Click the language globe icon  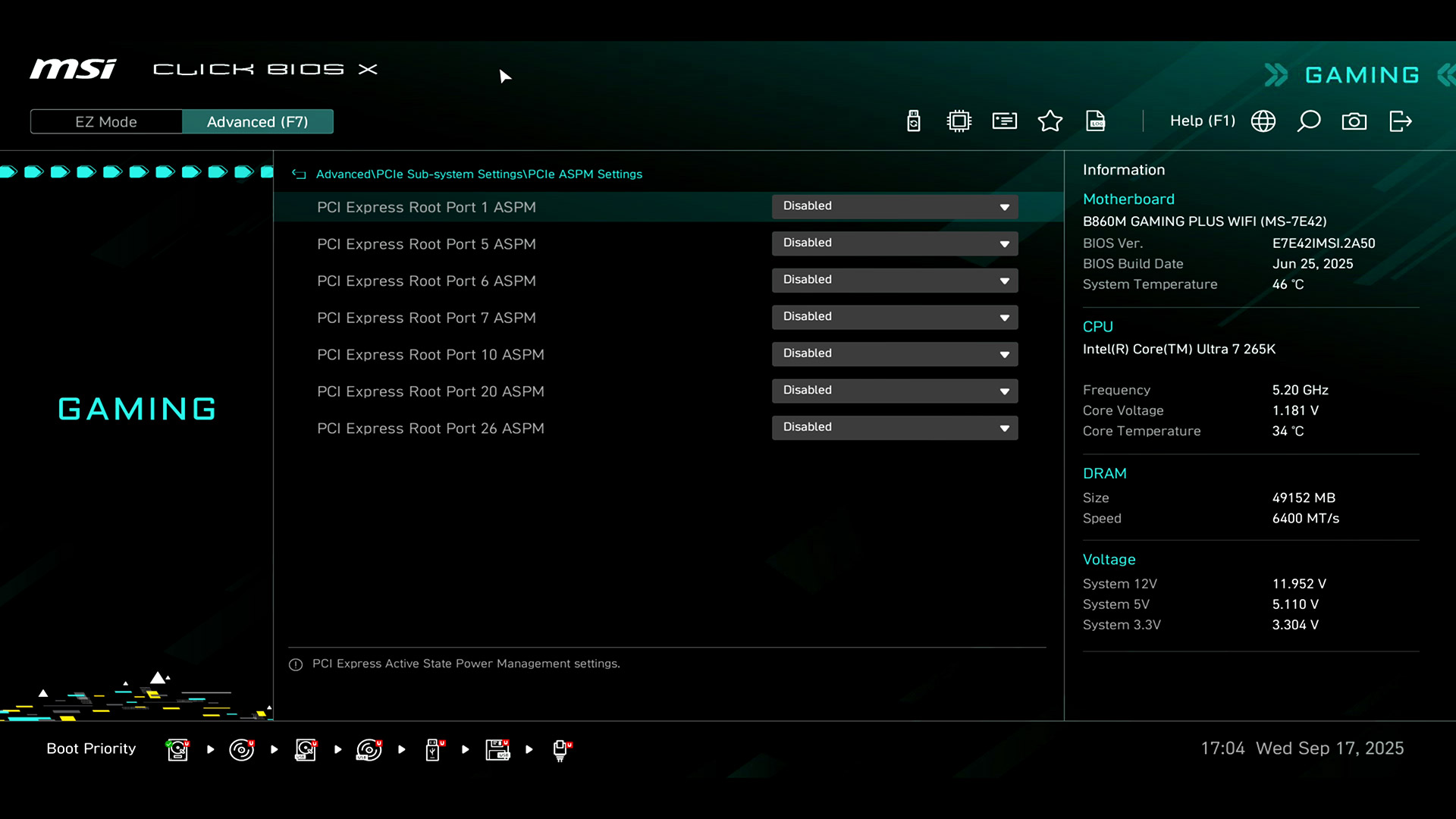pos(1263,121)
